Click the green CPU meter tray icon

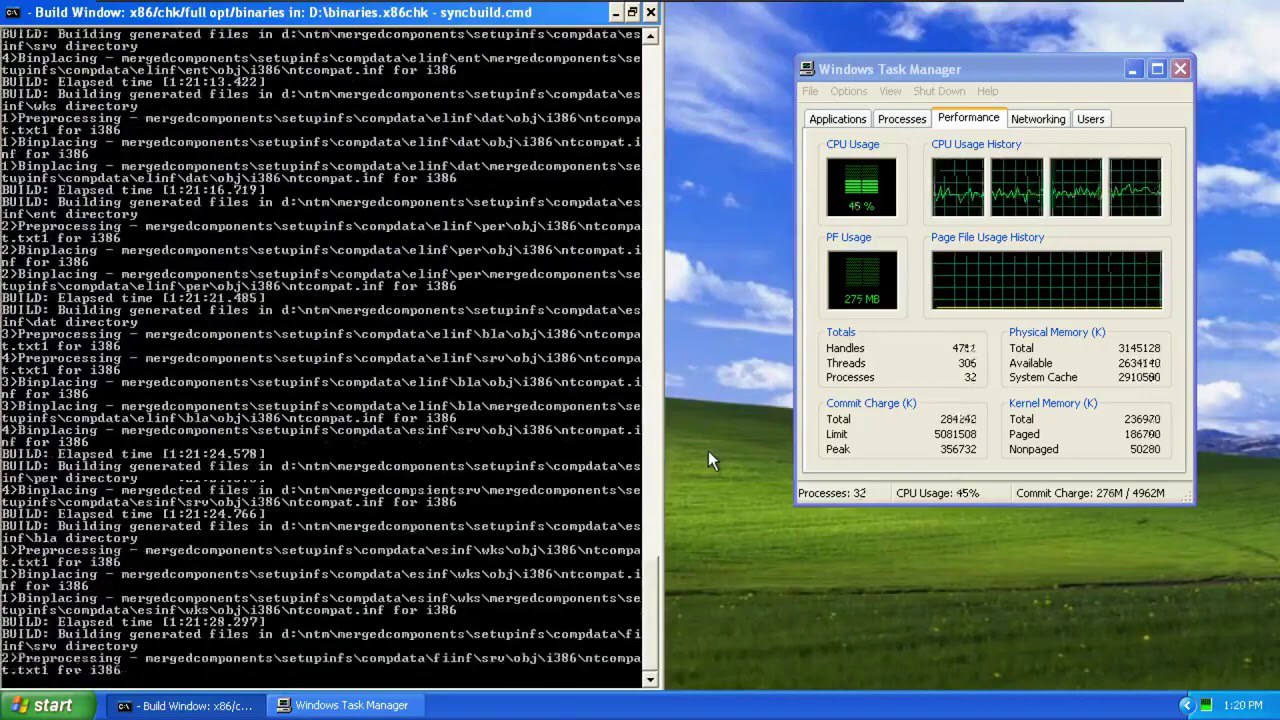1206,705
